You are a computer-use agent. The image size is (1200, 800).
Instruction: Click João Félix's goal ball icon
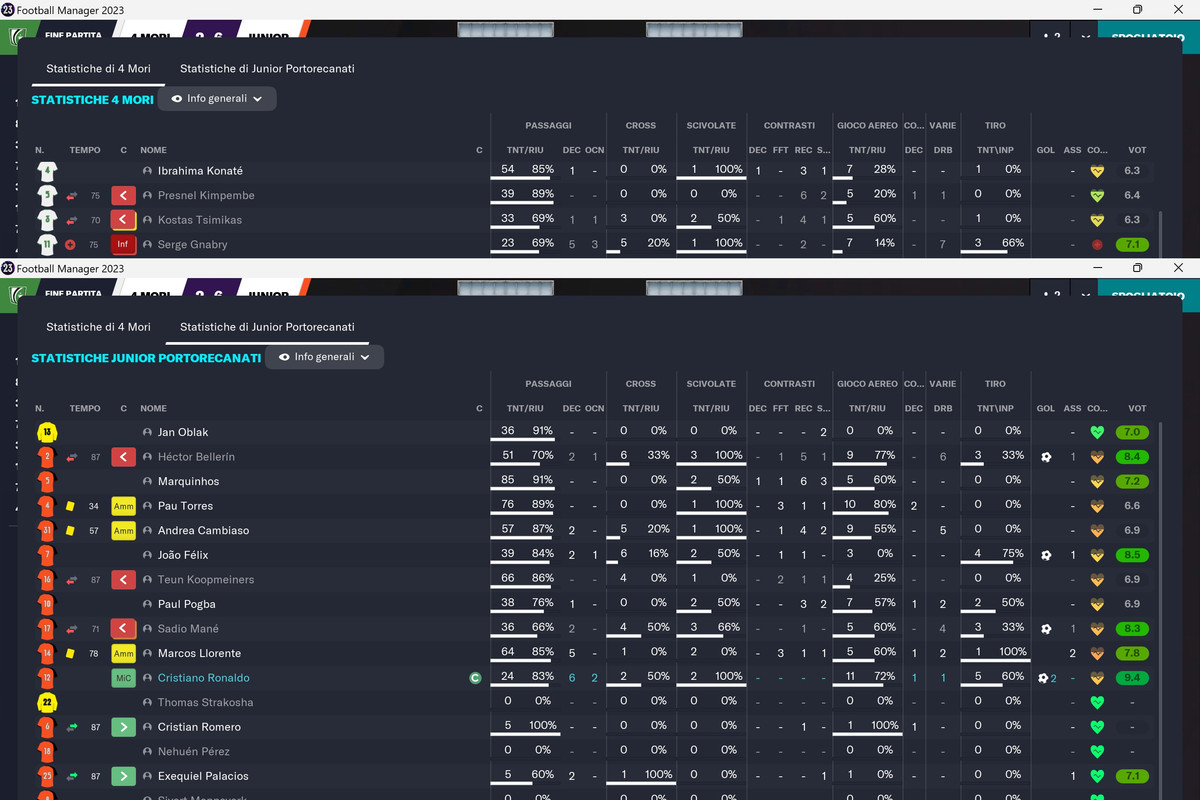(x=1046, y=555)
